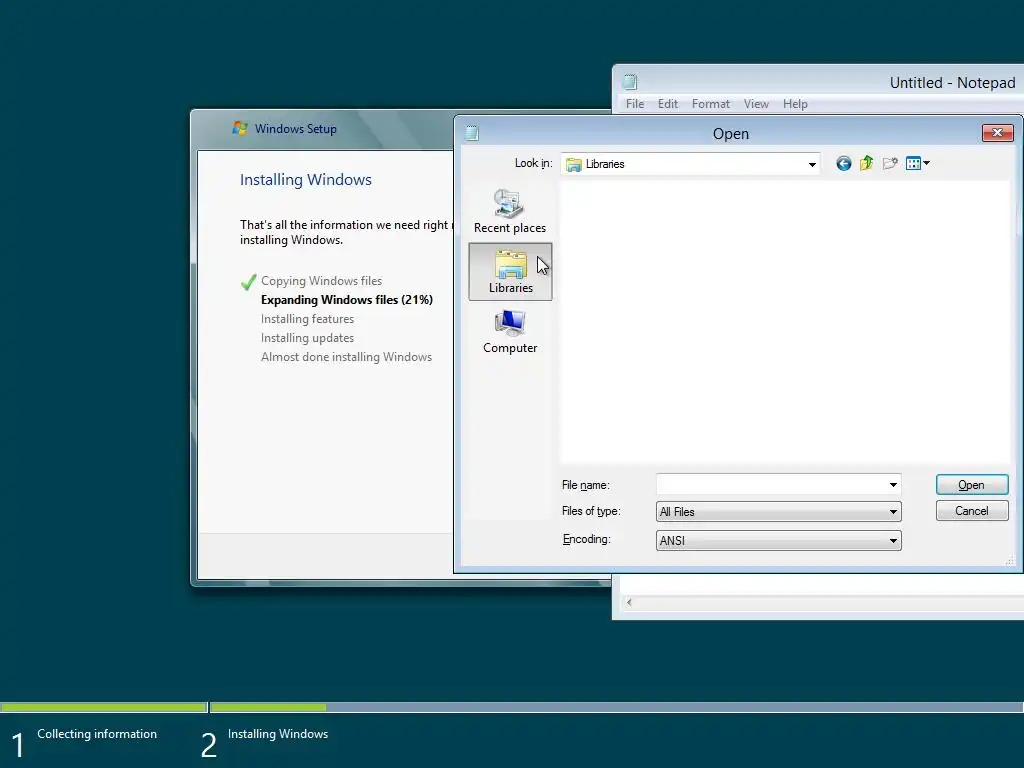Screen dimensions: 1024x768
Task: Click the 'Look in:' label
Action: pos(533,163)
